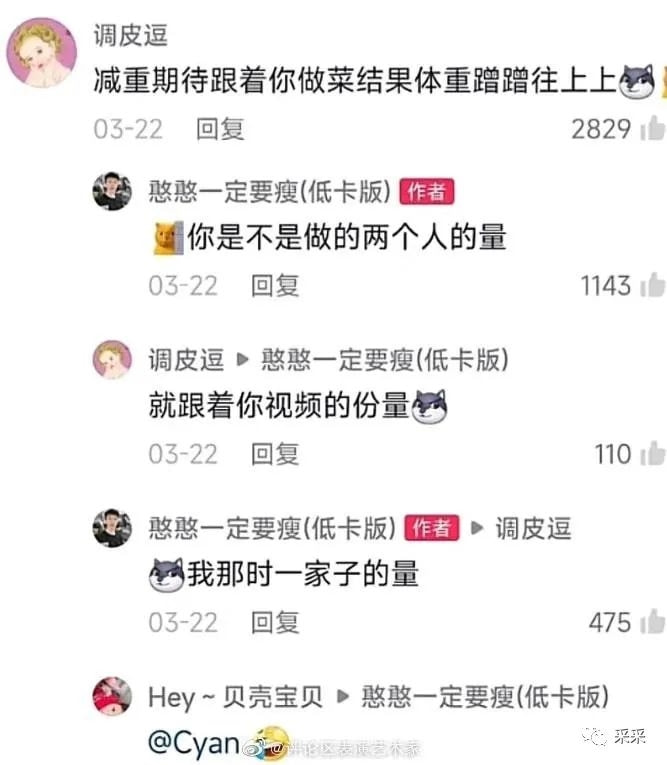The image size is (667, 765).
Task: Like the author's reply with 1143 likes
Action: click(x=654, y=285)
